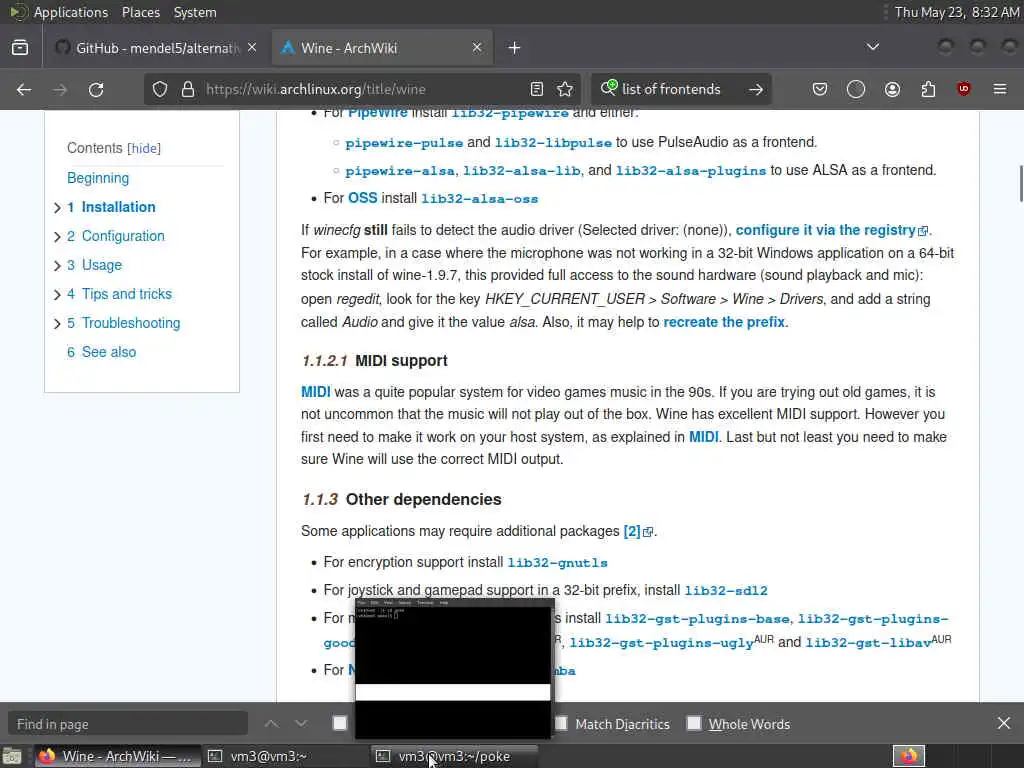Open the Places menu
The height and width of the screenshot is (768, 1024).
click(x=140, y=12)
